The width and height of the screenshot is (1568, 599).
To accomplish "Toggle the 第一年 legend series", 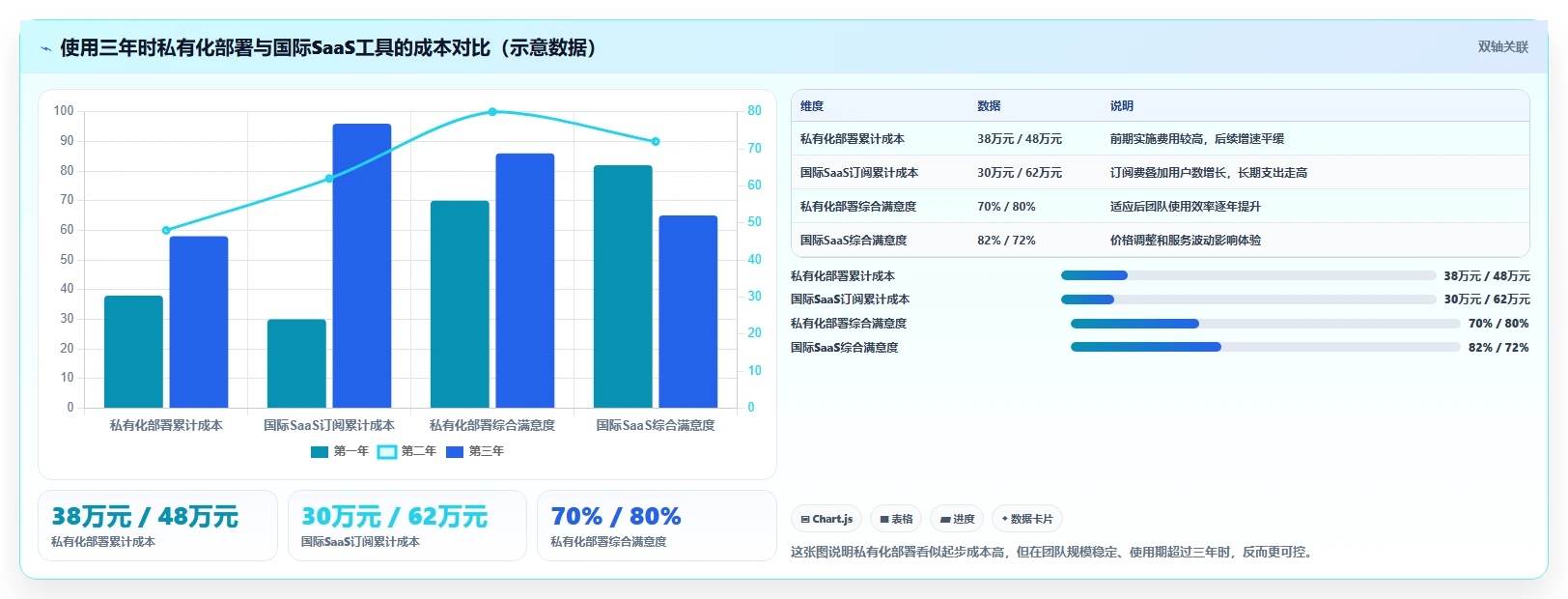I will (340, 451).
